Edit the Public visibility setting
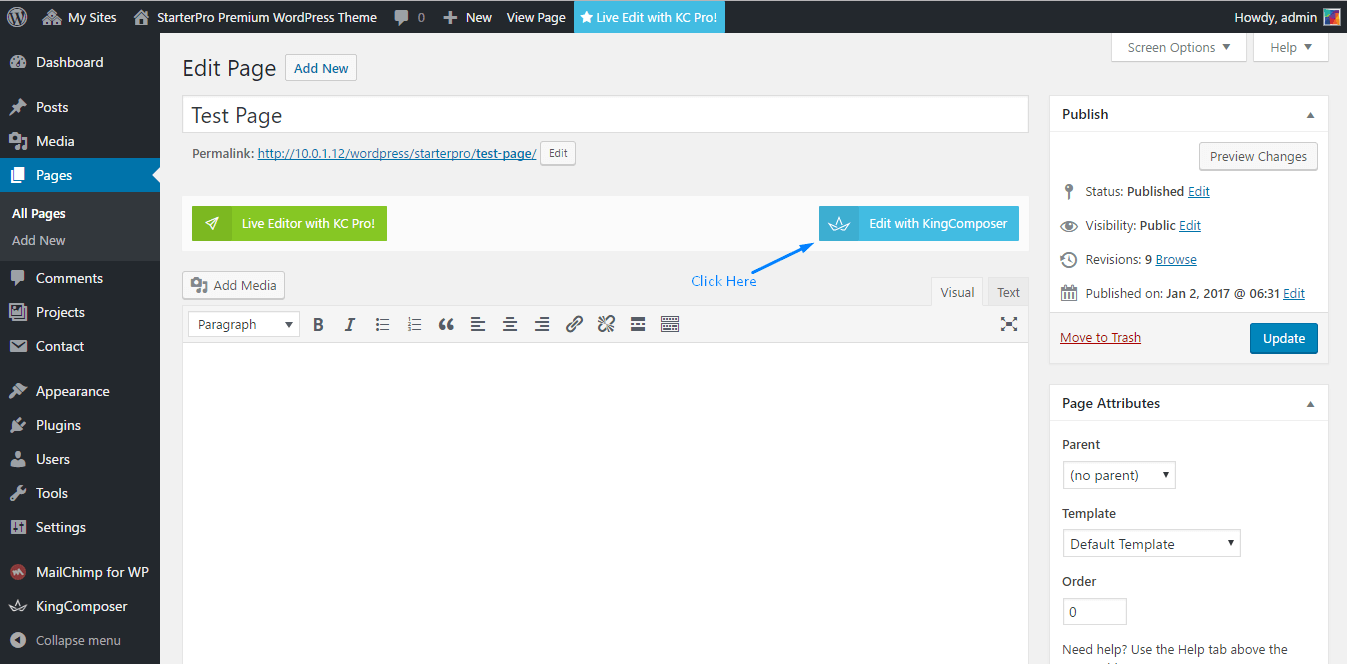Viewport: 1347px width, 664px height. pyautogui.click(x=1190, y=226)
